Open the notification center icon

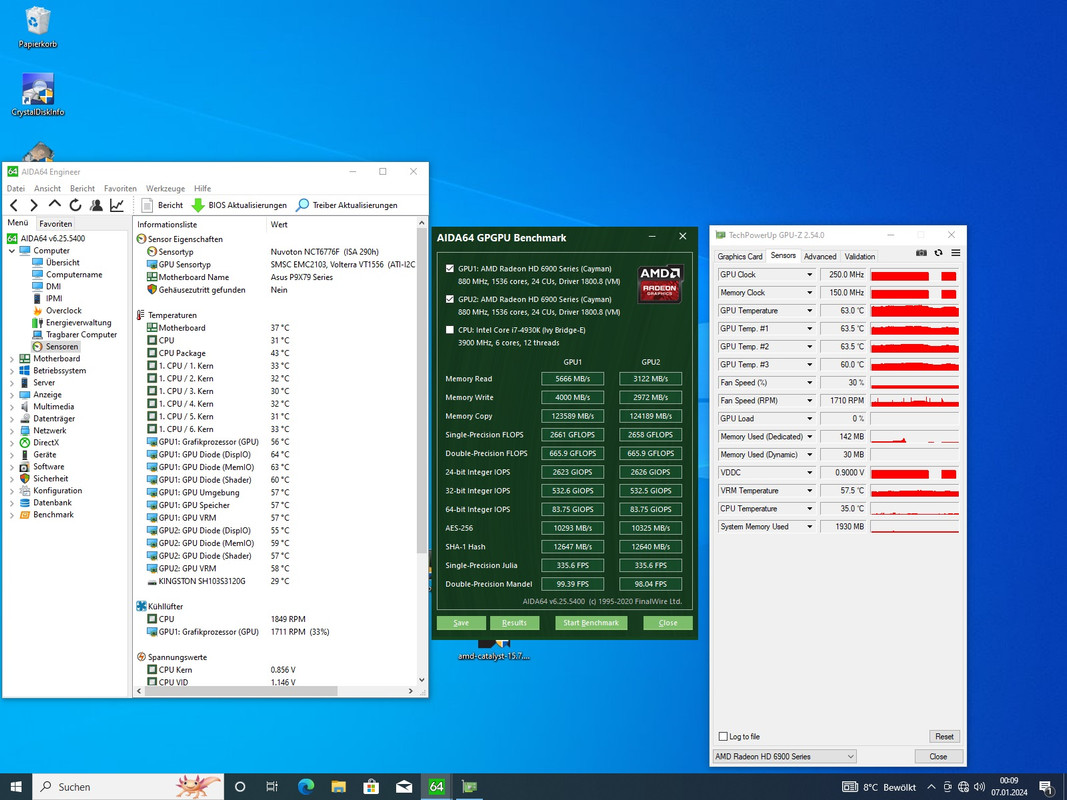coord(1047,787)
